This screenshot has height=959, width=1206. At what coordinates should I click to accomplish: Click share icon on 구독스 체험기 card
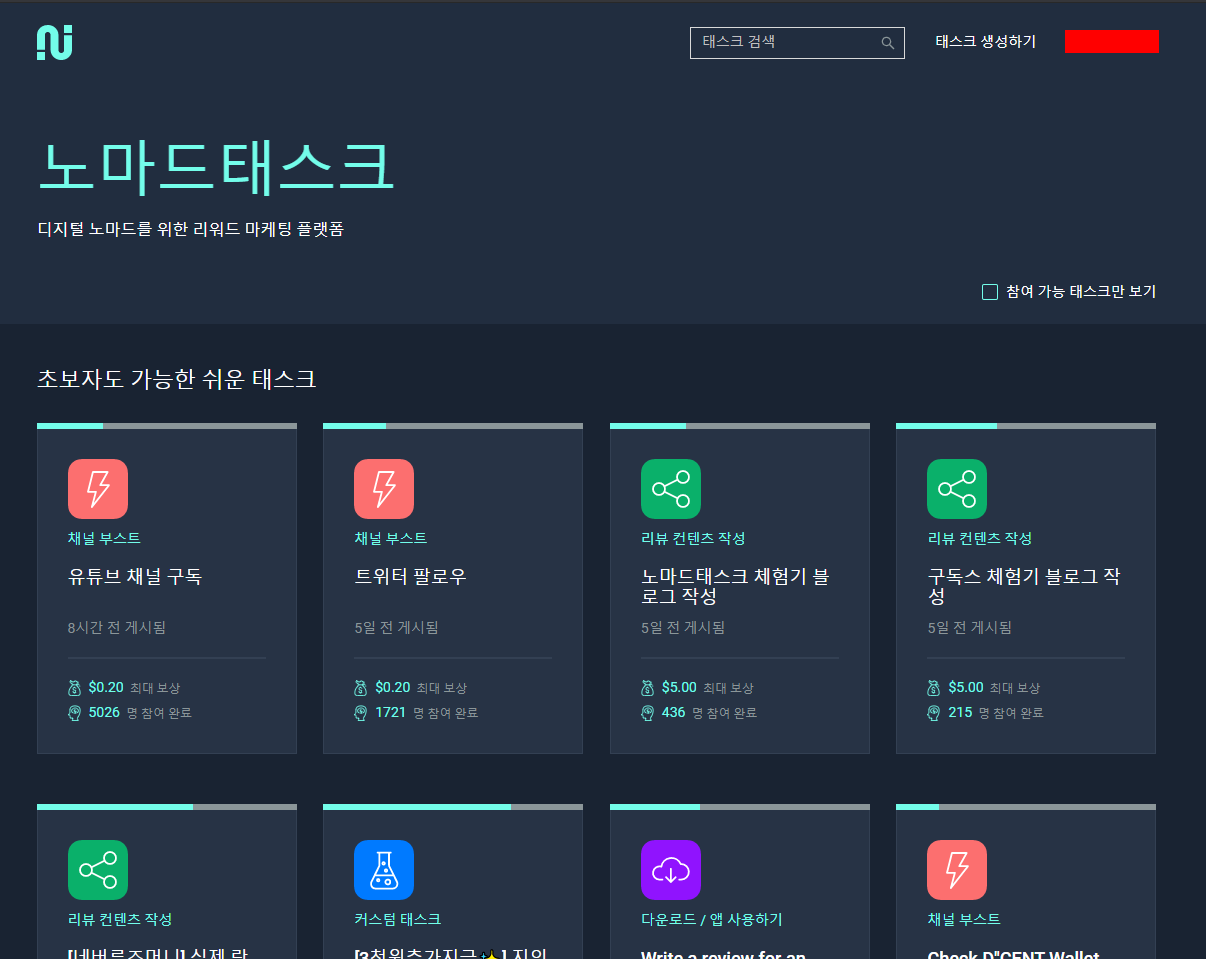(x=957, y=489)
